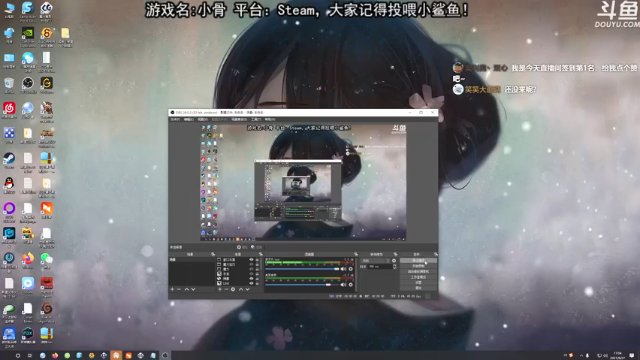
Task: Remove selected source with minus icon
Action: coord(227,289)
